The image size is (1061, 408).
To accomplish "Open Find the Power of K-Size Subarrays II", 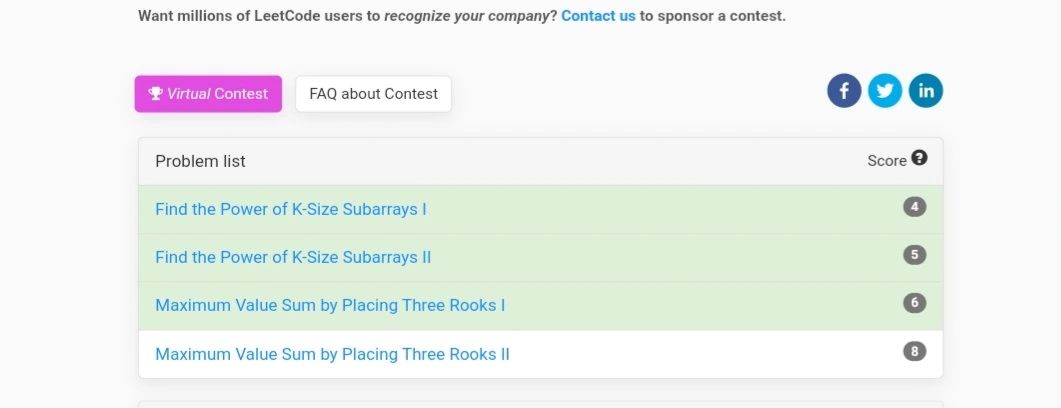I will click(293, 257).
